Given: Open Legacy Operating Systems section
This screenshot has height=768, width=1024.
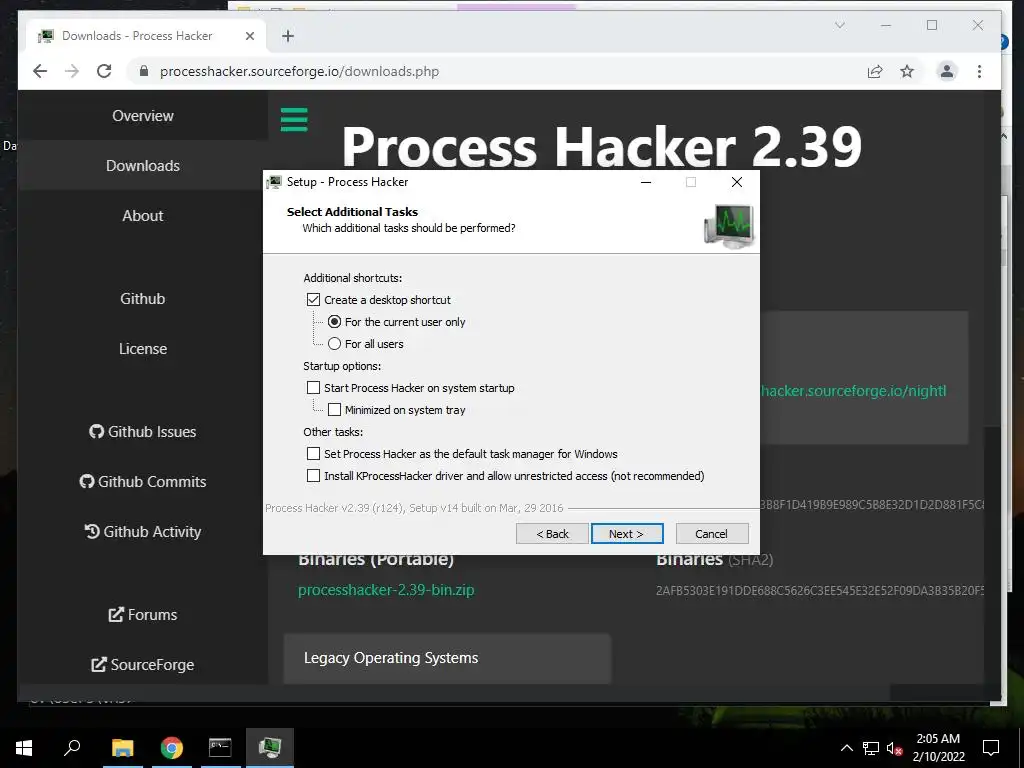Looking at the screenshot, I should click(x=447, y=658).
